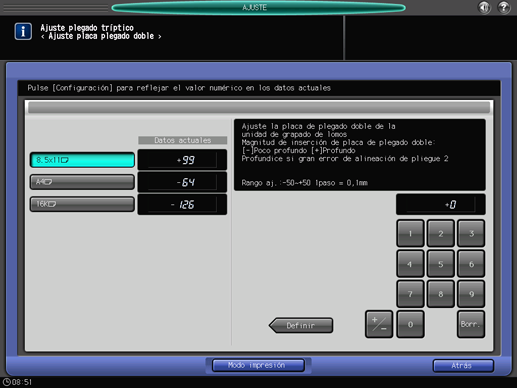Tap keypad digit 0
The height and width of the screenshot is (388, 517).
[x=410, y=324]
